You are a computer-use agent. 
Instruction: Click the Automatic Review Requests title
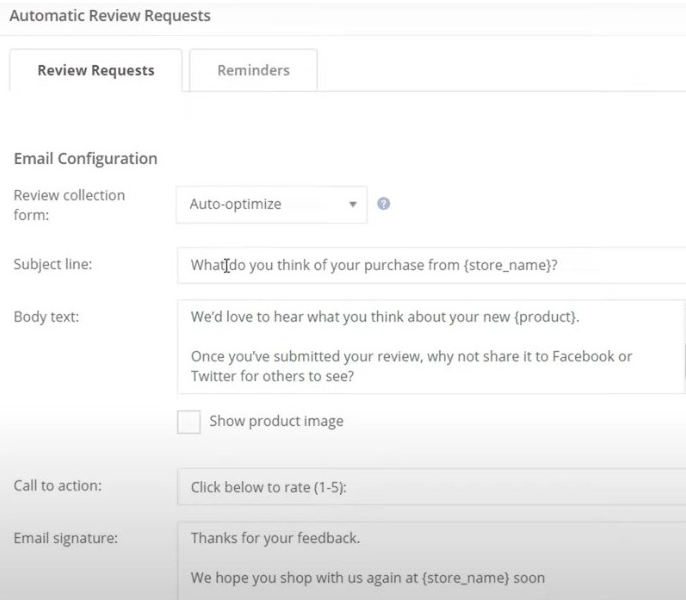pos(110,16)
